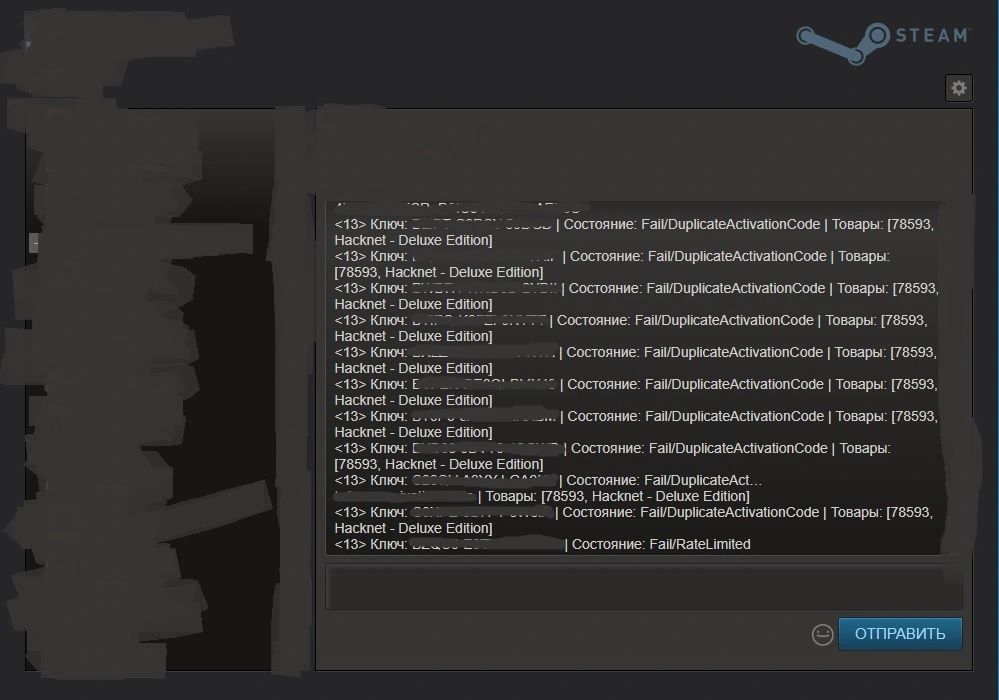This screenshot has height=700, width=999.
Task: Open the emoticon picker smiley icon
Action: click(x=823, y=634)
